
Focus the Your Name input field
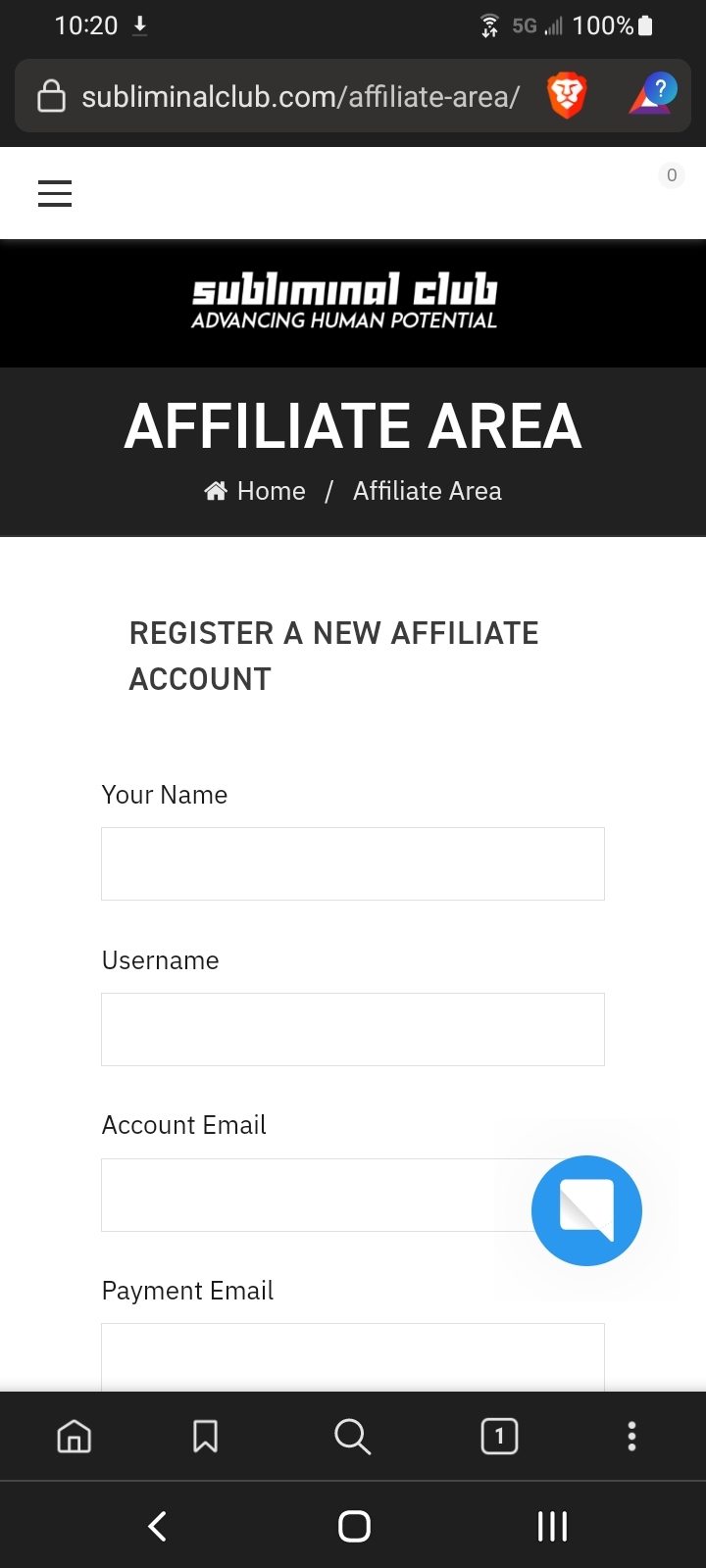(353, 863)
